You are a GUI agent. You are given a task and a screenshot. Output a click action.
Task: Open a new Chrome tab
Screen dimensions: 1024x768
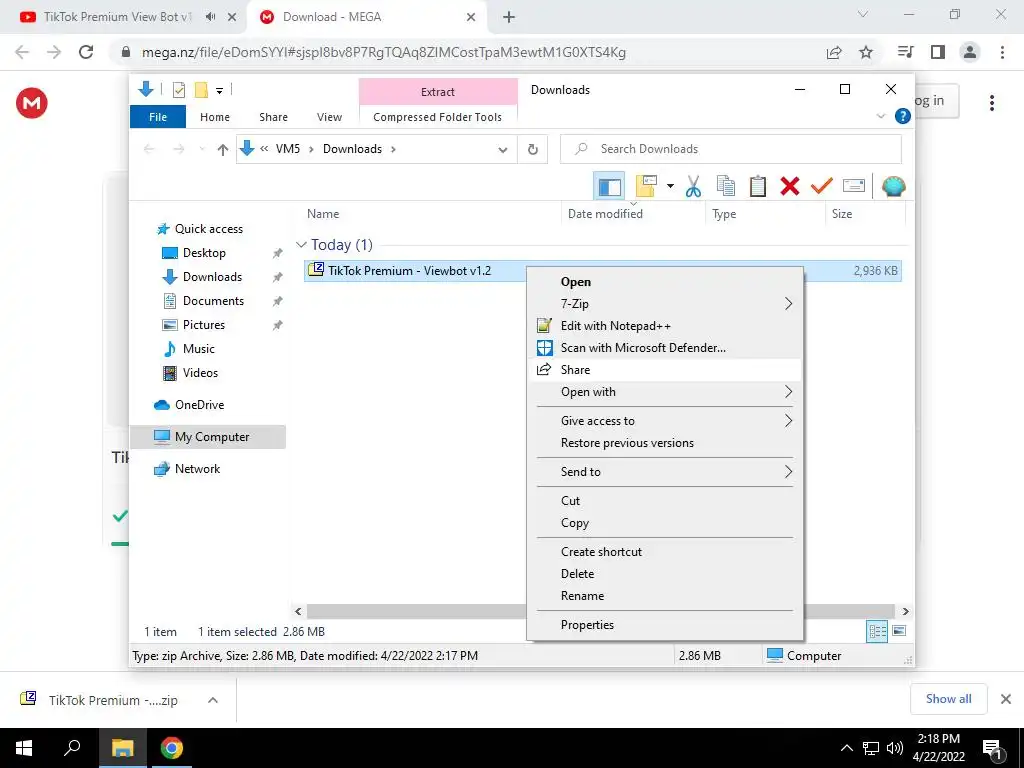tap(509, 17)
